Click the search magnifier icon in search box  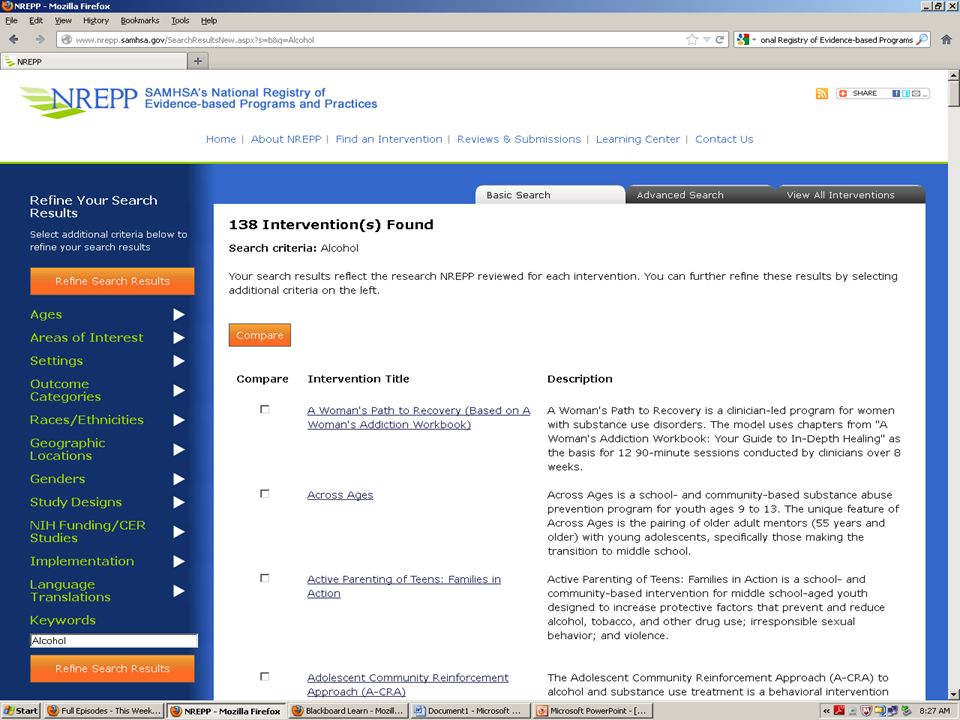(922, 40)
